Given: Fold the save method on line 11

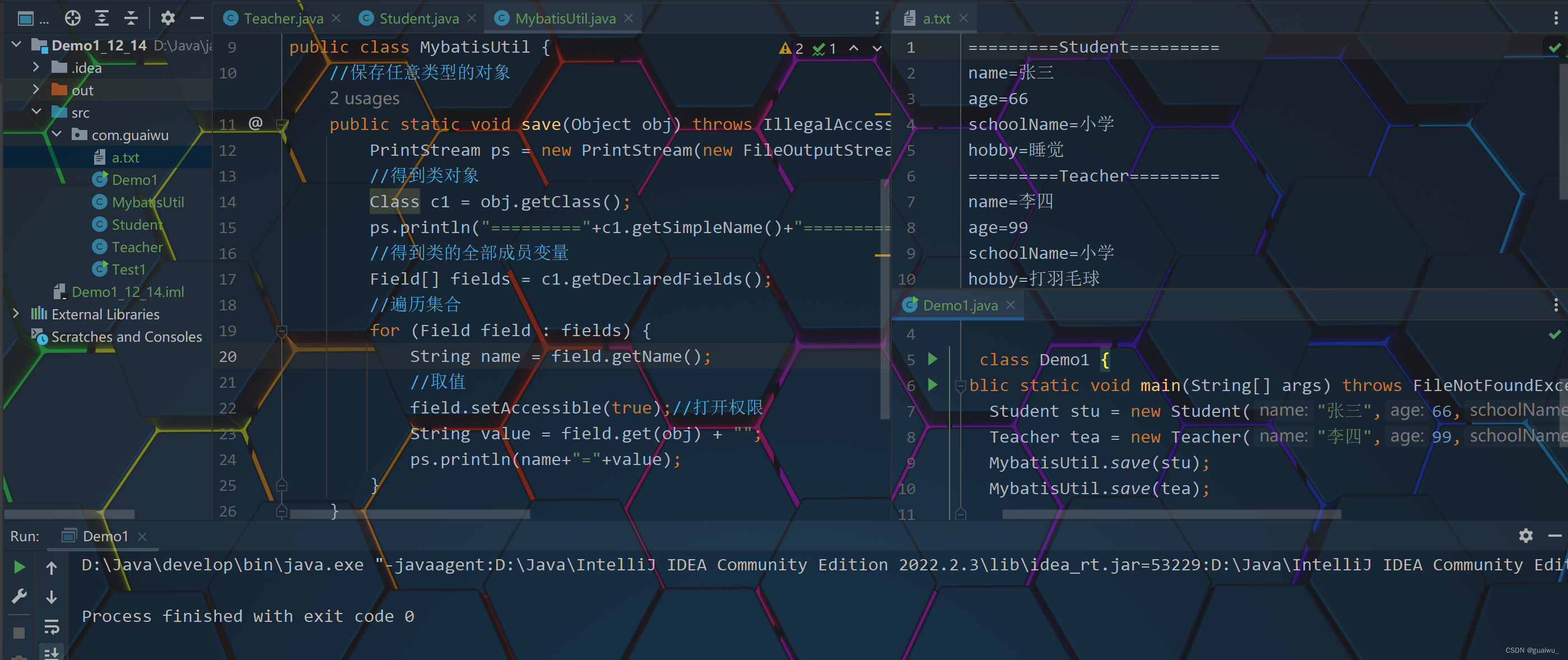Looking at the screenshot, I should [281, 124].
